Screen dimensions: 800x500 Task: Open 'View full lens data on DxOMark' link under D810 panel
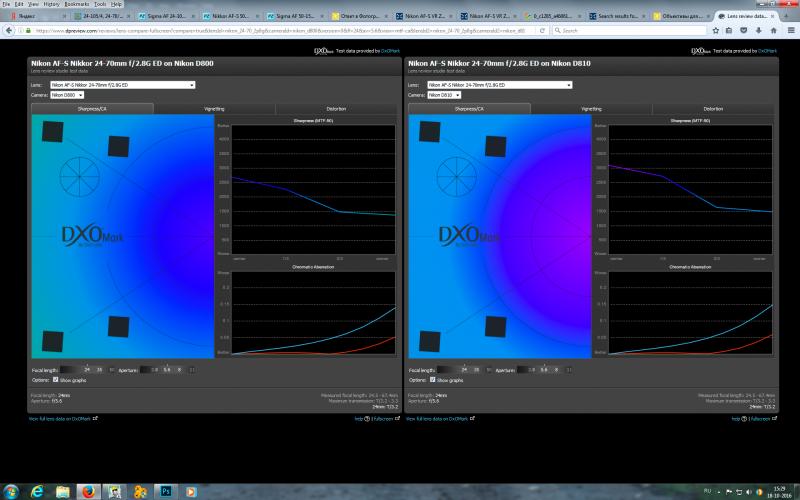[x=437, y=419]
